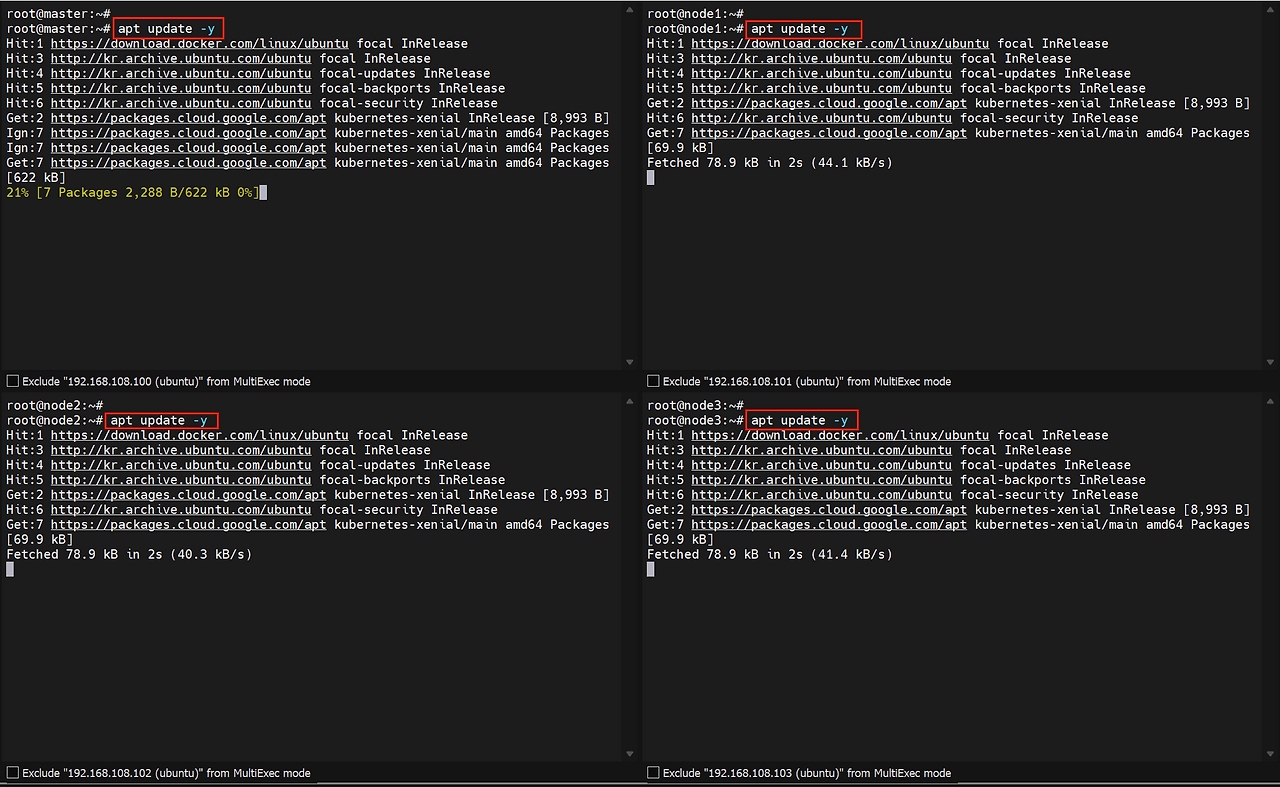Open download.docker.com link in master terminal

199,44
